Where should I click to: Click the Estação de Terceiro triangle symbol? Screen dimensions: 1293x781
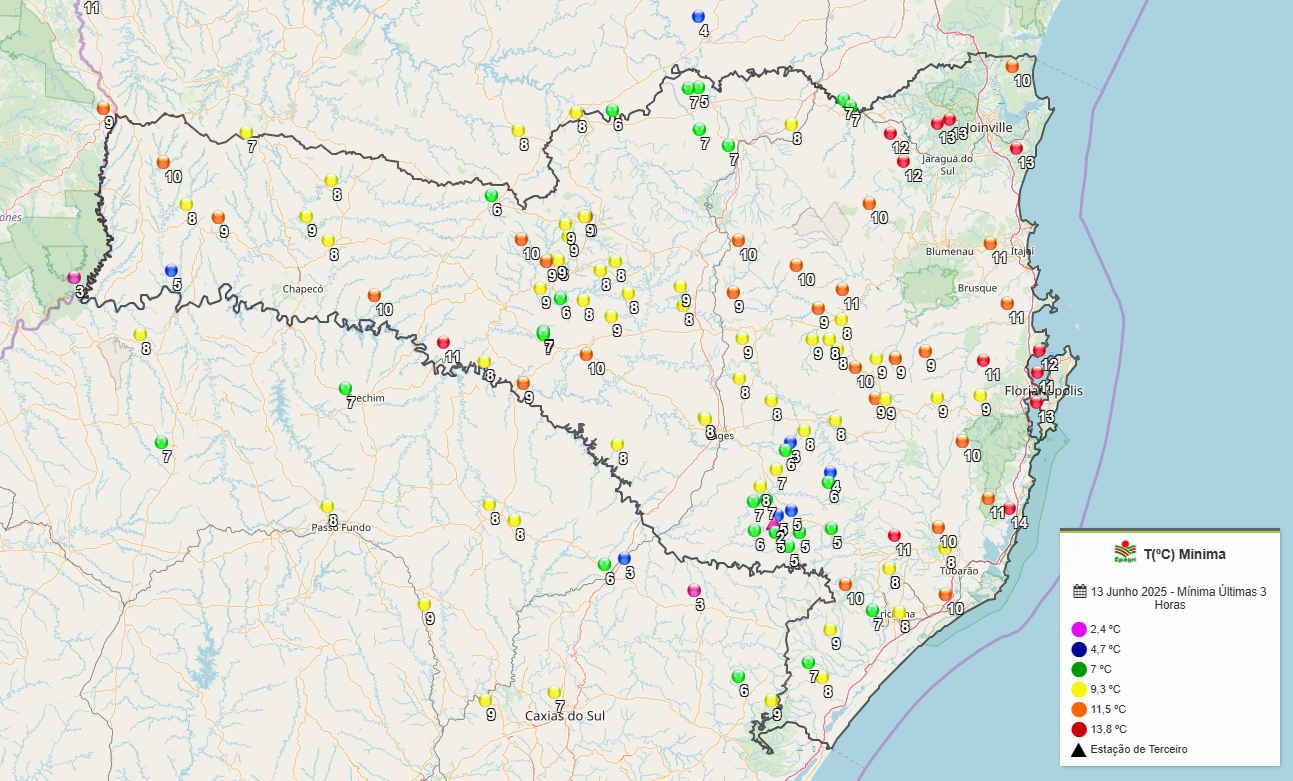point(1079,749)
